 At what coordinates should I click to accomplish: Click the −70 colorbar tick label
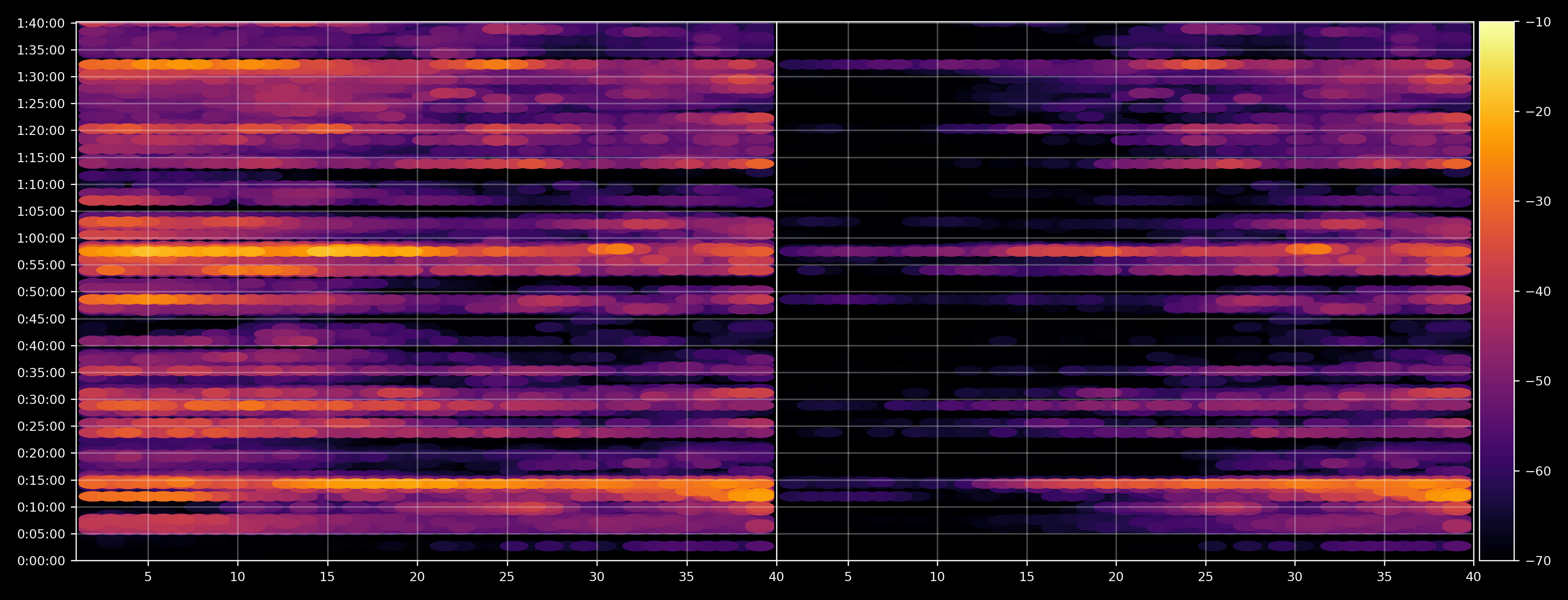(x=1539, y=560)
